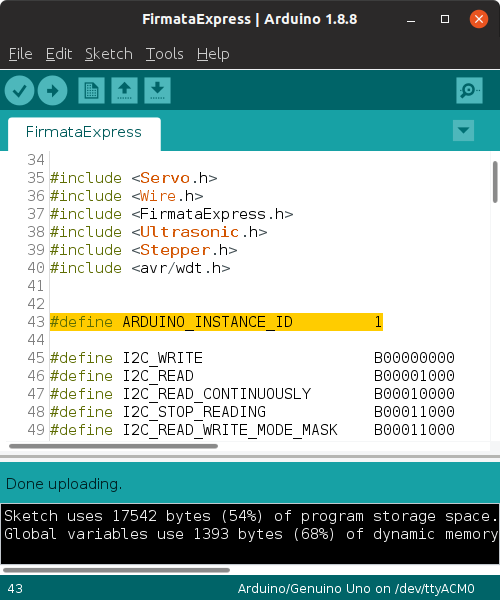Select the FirmataExpress sketch tab

click(x=84, y=132)
